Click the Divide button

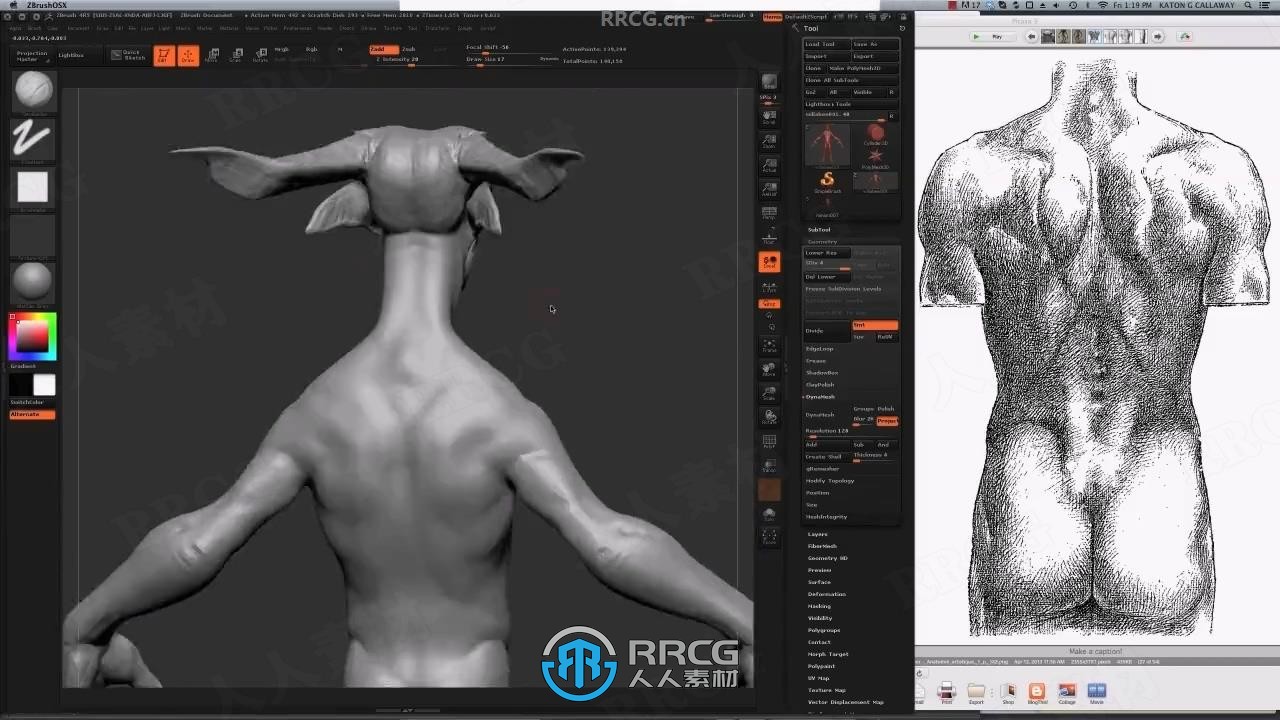[x=827, y=331]
